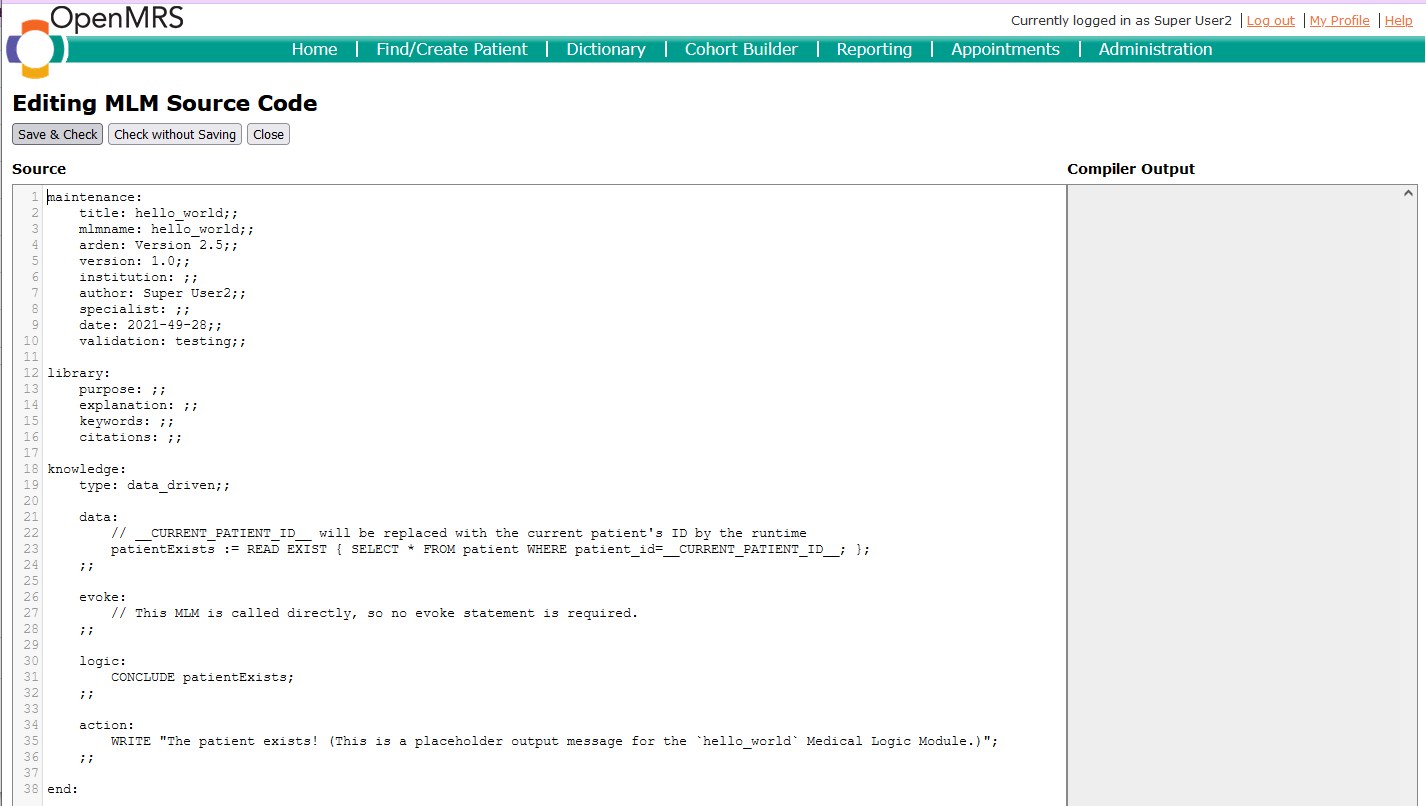Click the 'specialist: ;;' line
Viewport: 1426px width, 806px height.
135,309
